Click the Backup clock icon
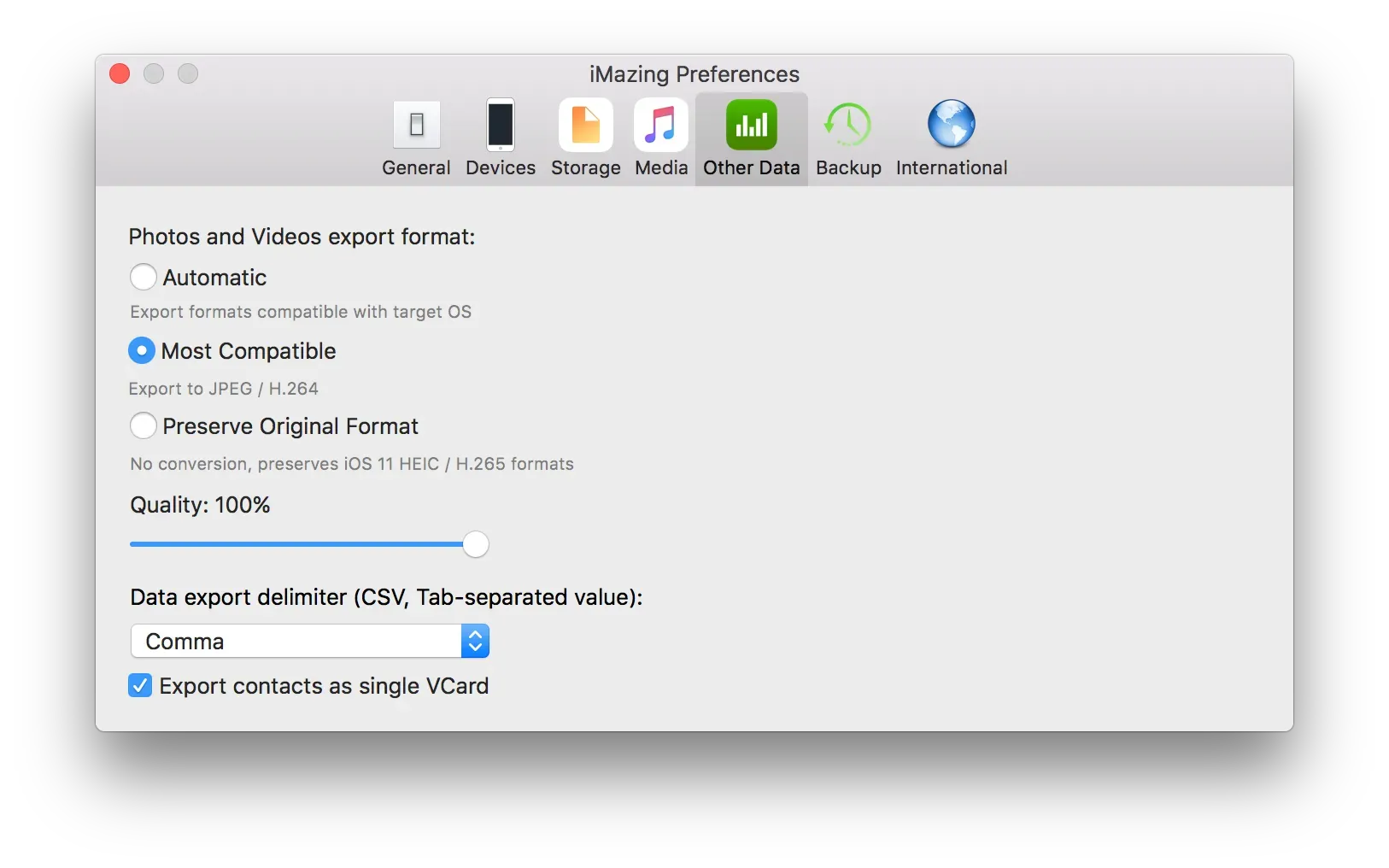This screenshot has height=868, width=1389. coord(848,126)
